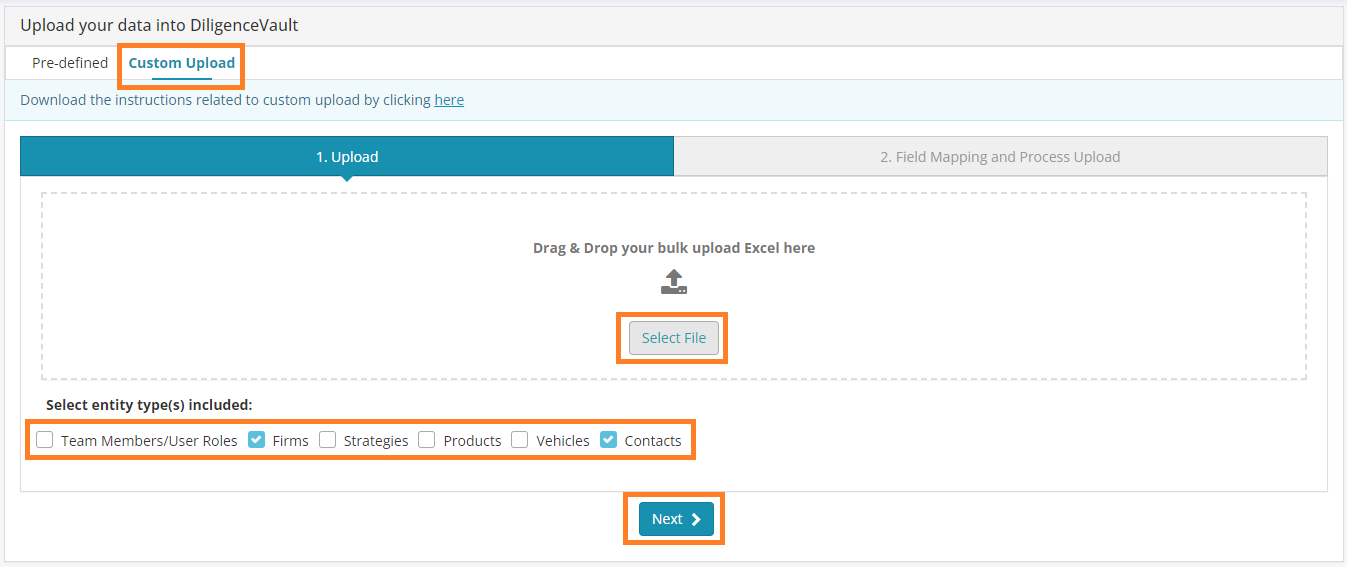1347x567 pixels.
Task: Click the upload tray icon
Action: click(x=674, y=282)
